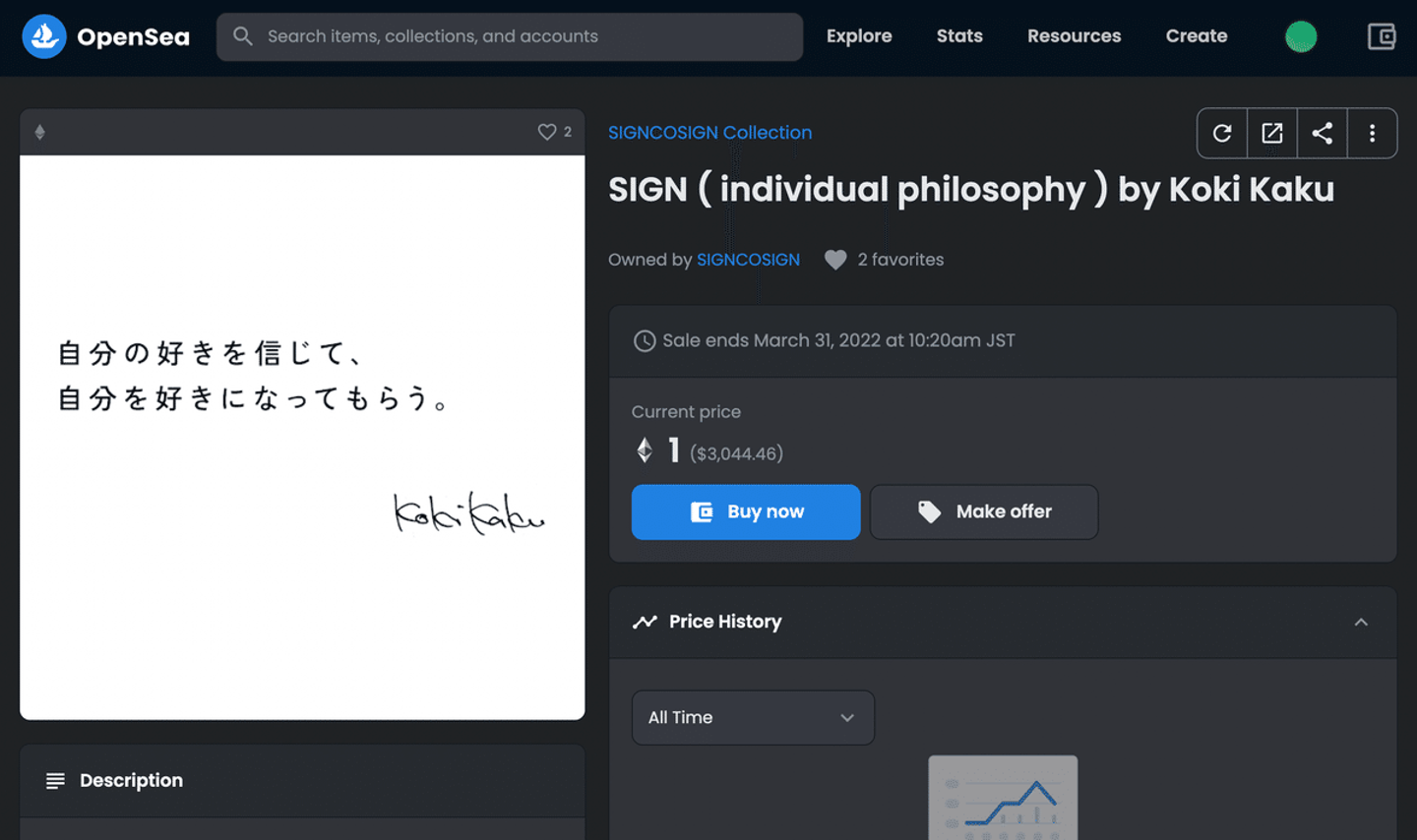Open the SIGNCOSIGN Collection link
The width and height of the screenshot is (1417, 840).
(x=709, y=133)
